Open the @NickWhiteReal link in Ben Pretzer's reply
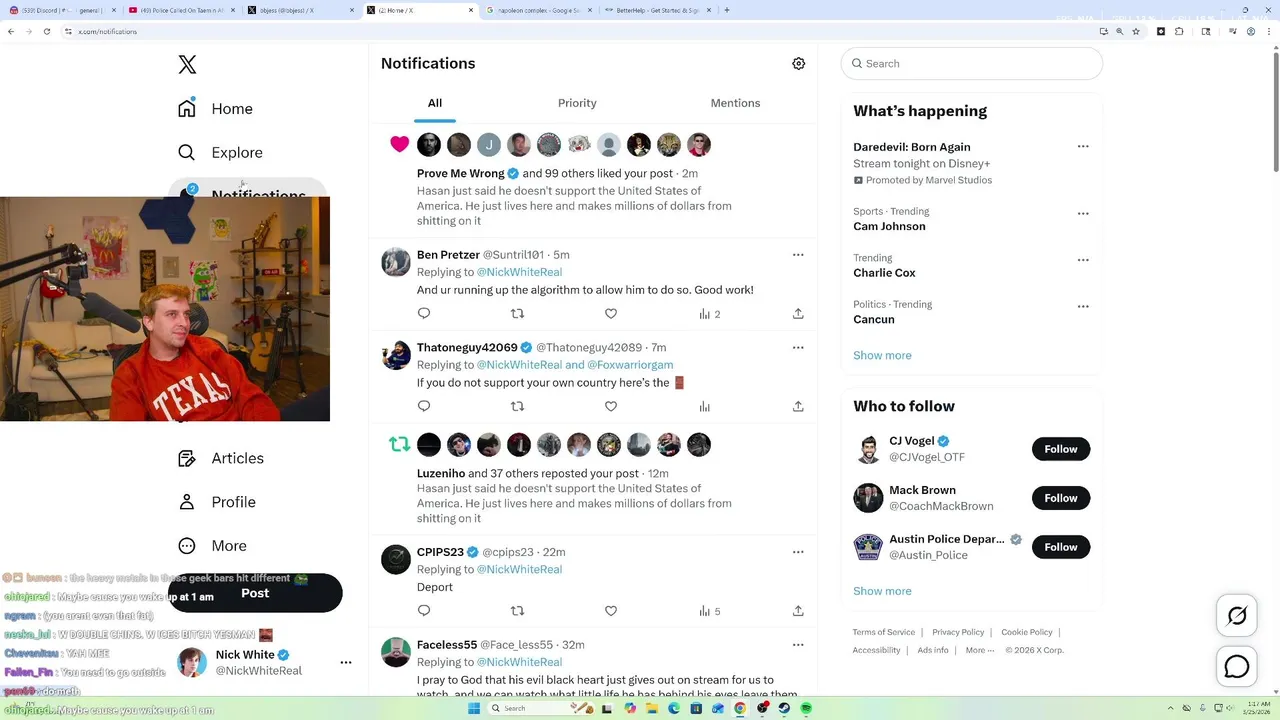This screenshot has width=1280, height=720. [519, 272]
